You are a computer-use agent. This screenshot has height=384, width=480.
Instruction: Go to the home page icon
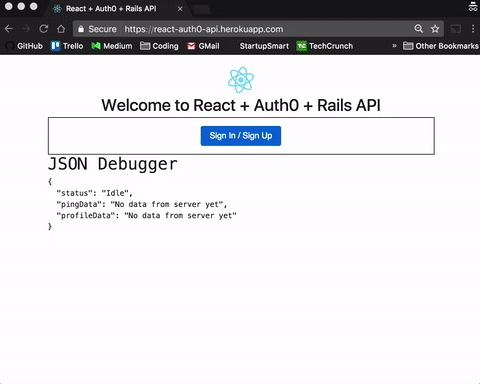[x=61, y=29]
